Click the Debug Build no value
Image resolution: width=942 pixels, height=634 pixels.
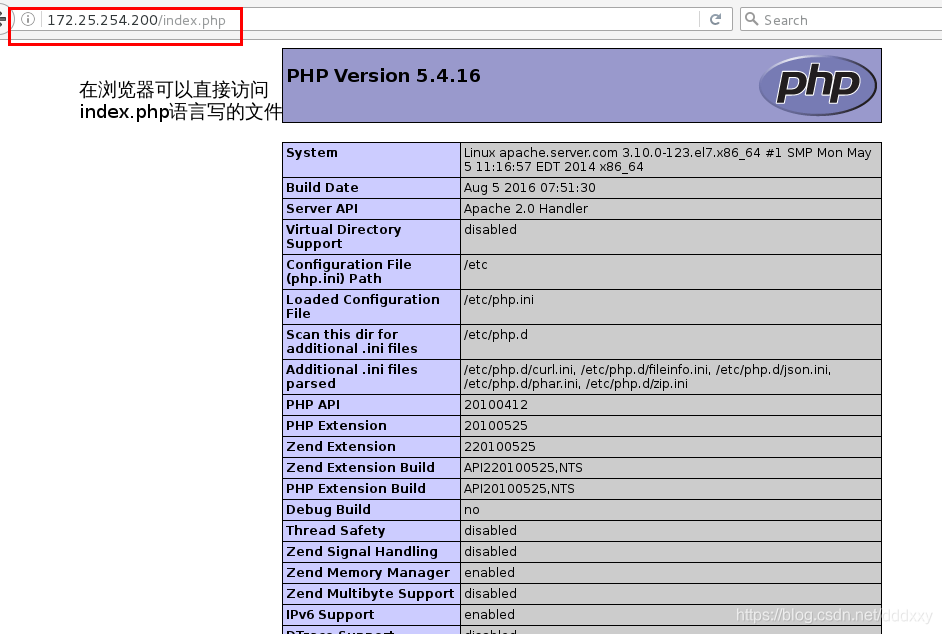[x=472, y=510]
